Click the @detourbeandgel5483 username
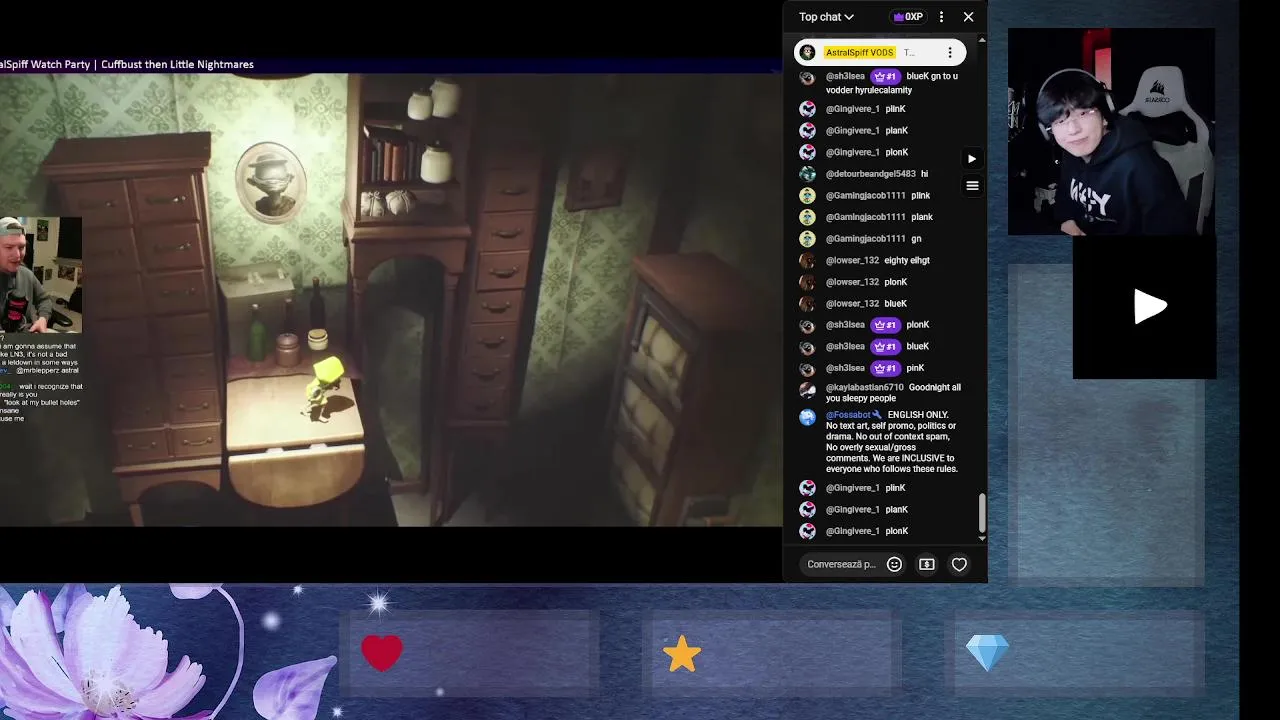This screenshot has width=1280, height=720. pyautogui.click(x=870, y=174)
